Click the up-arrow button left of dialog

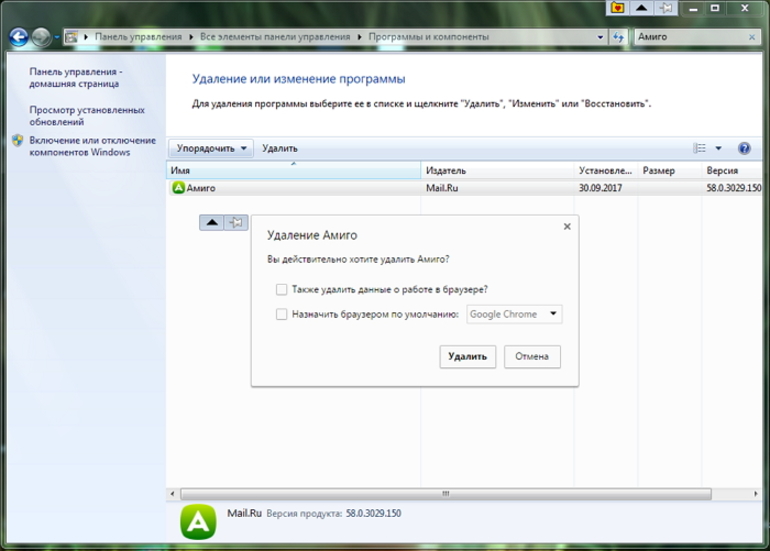(212, 222)
